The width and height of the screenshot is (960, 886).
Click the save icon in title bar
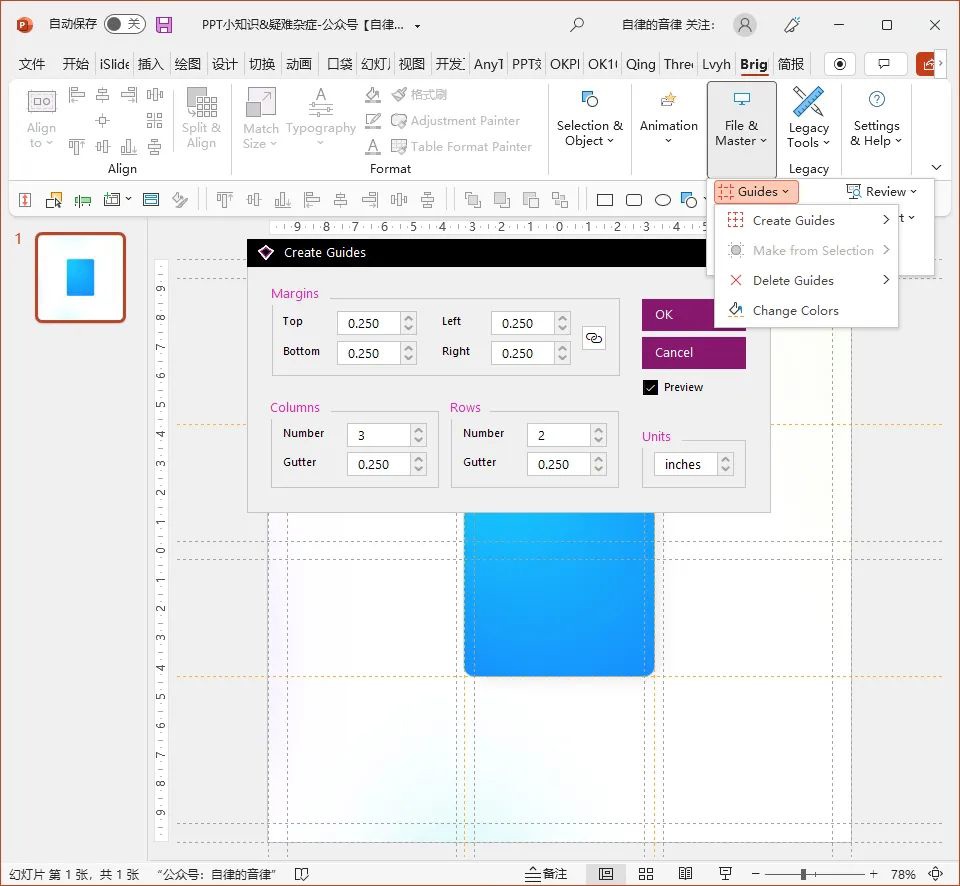point(164,25)
